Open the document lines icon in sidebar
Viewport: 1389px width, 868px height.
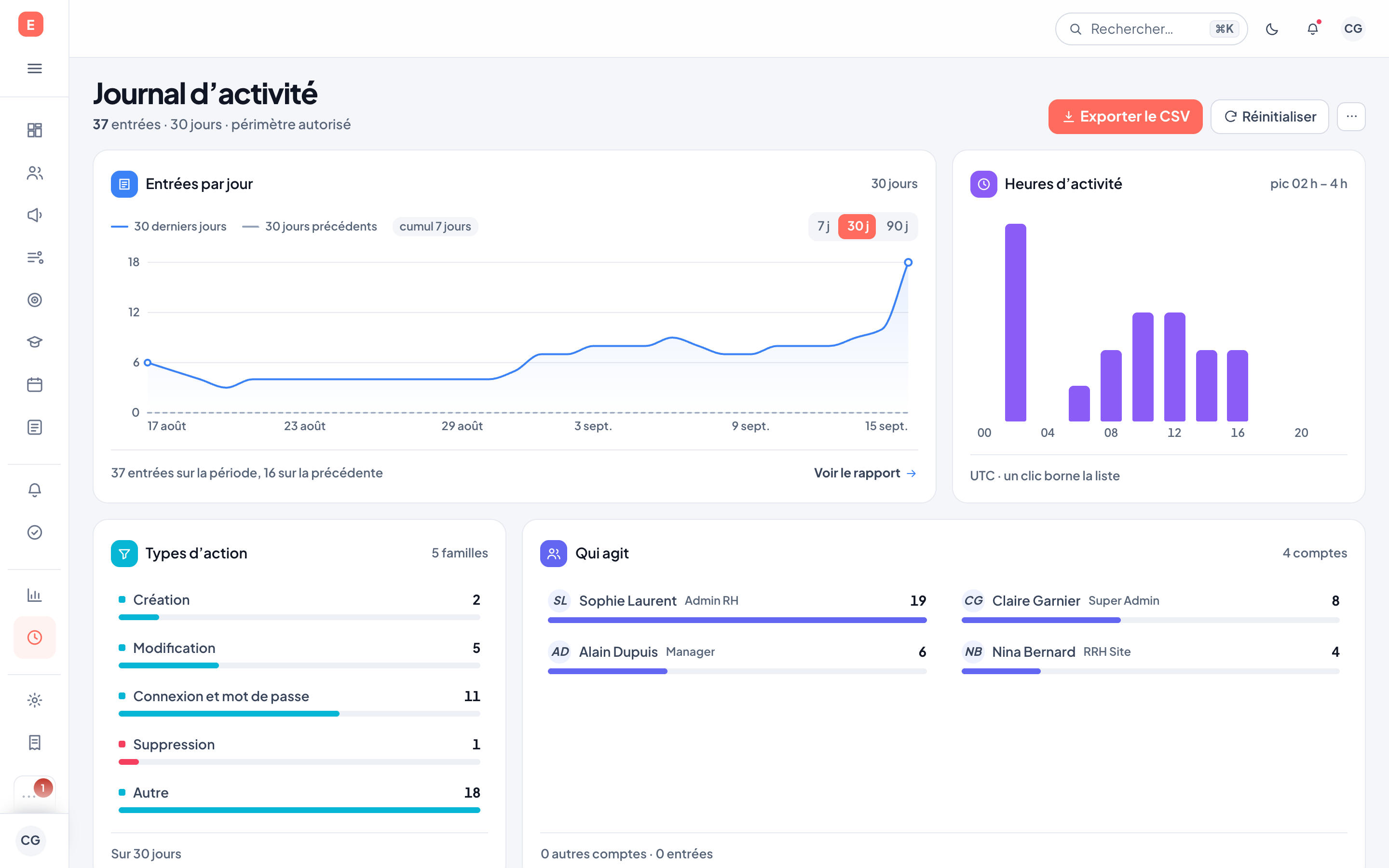(34, 427)
